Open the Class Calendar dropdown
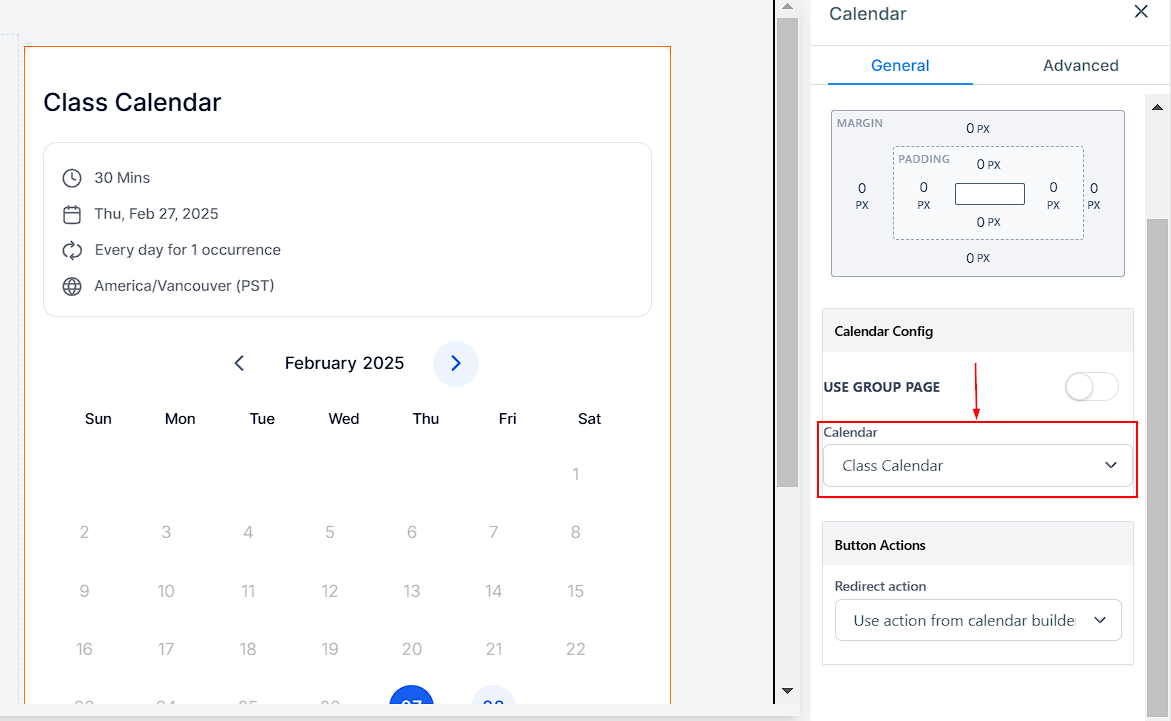The width and height of the screenshot is (1171, 721). click(977, 465)
